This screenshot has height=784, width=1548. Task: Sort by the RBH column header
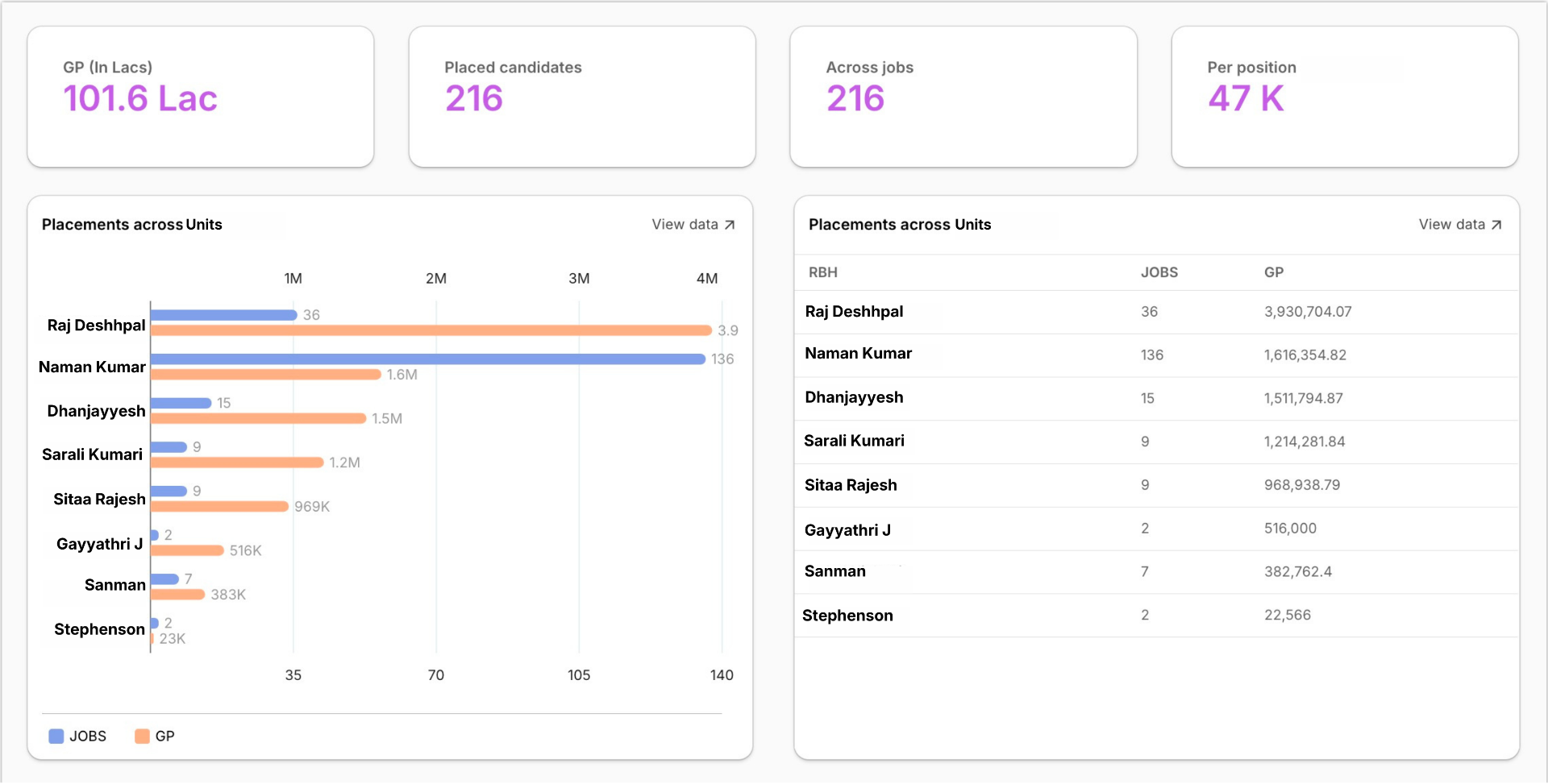click(823, 272)
